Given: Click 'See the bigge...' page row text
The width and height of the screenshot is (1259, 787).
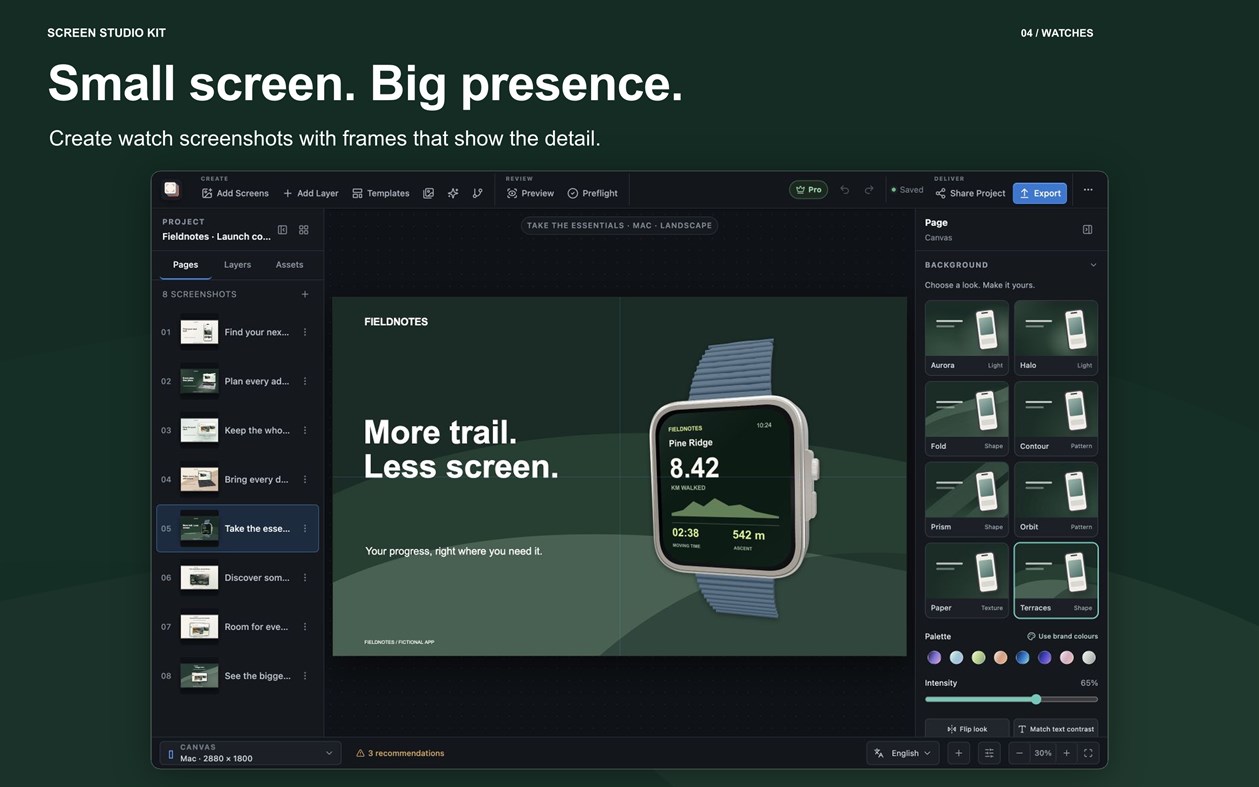Looking at the screenshot, I should tap(257, 676).
